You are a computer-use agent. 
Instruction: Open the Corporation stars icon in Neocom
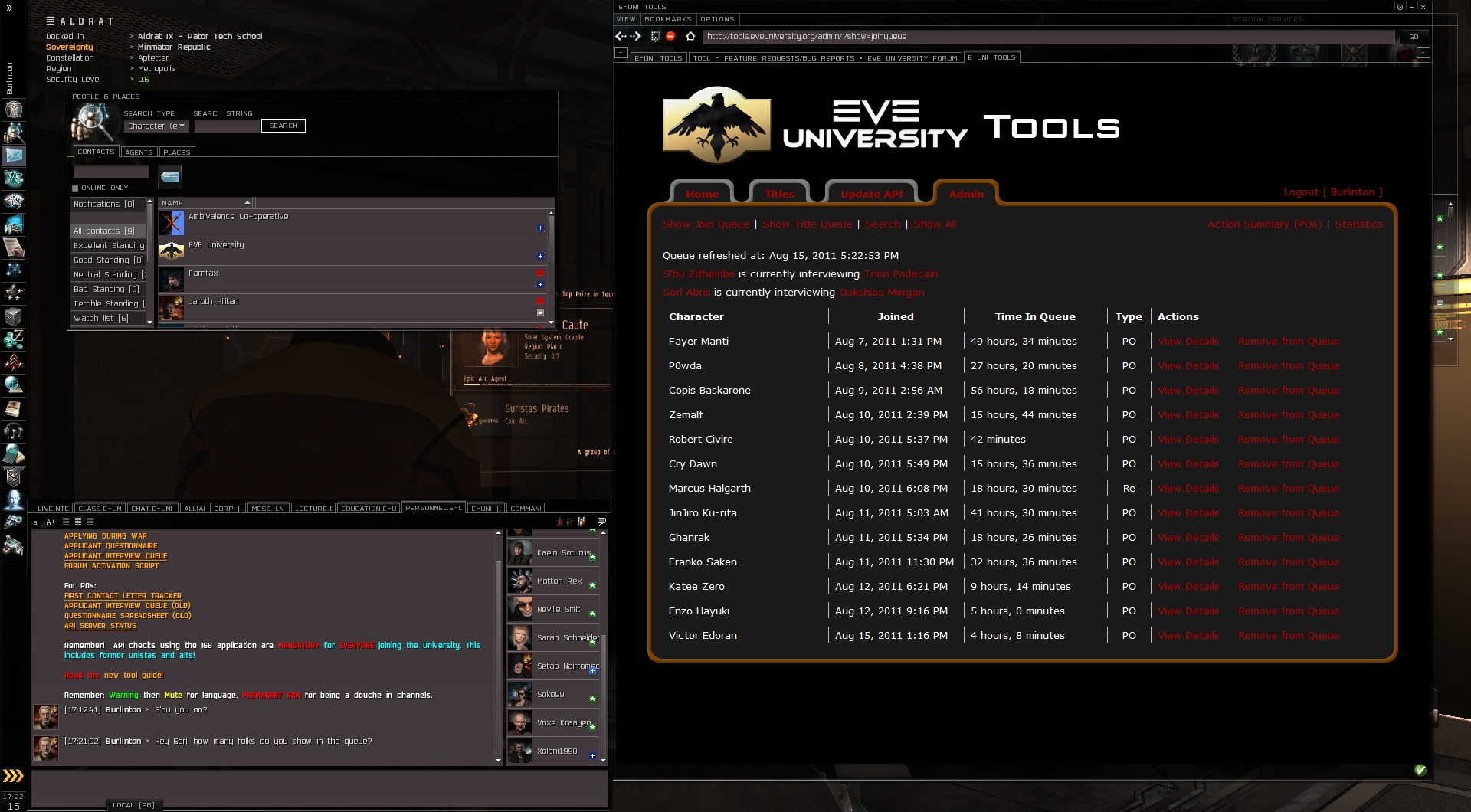[13, 293]
